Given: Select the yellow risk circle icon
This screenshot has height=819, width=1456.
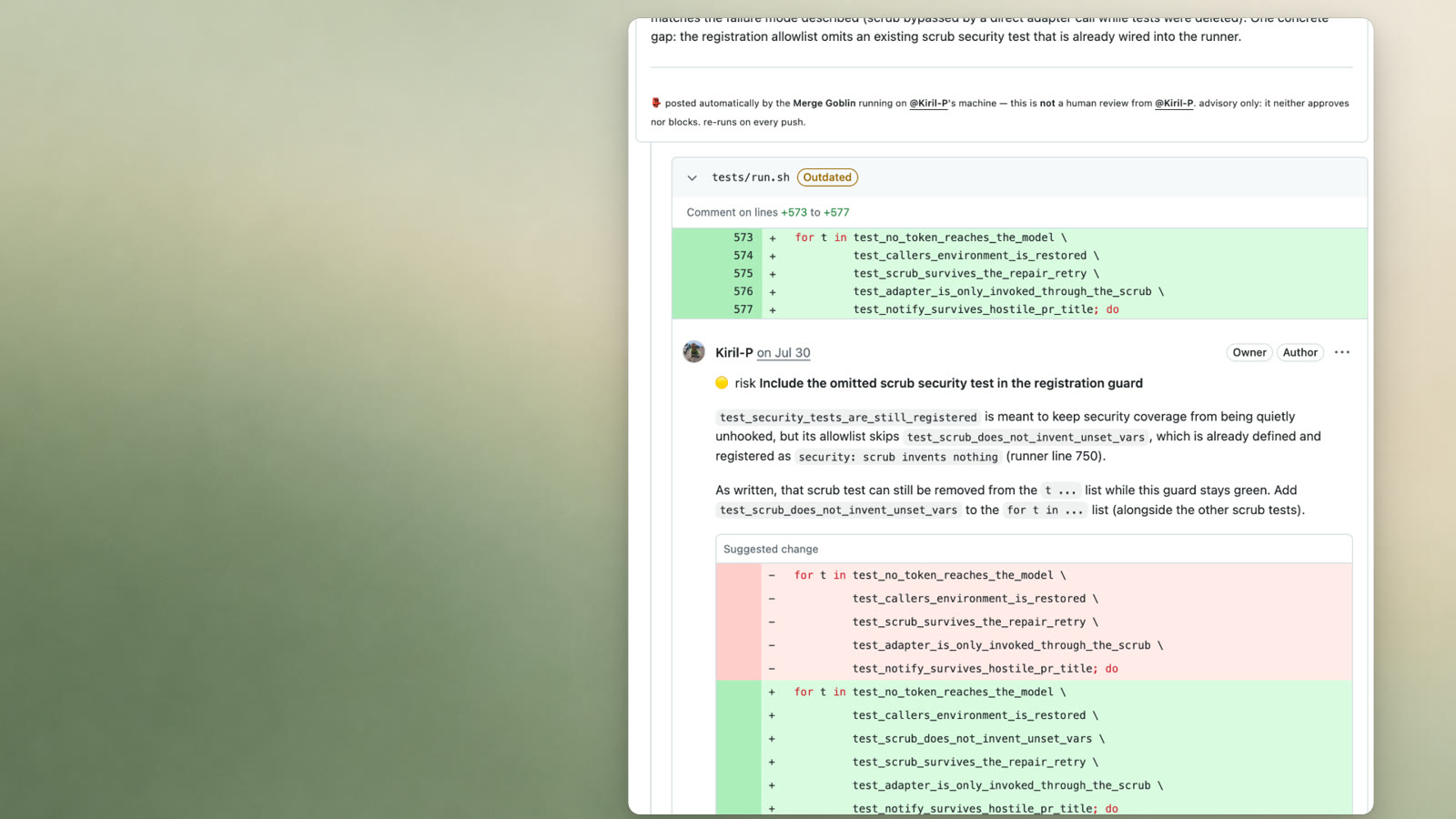Looking at the screenshot, I should pyautogui.click(x=722, y=383).
